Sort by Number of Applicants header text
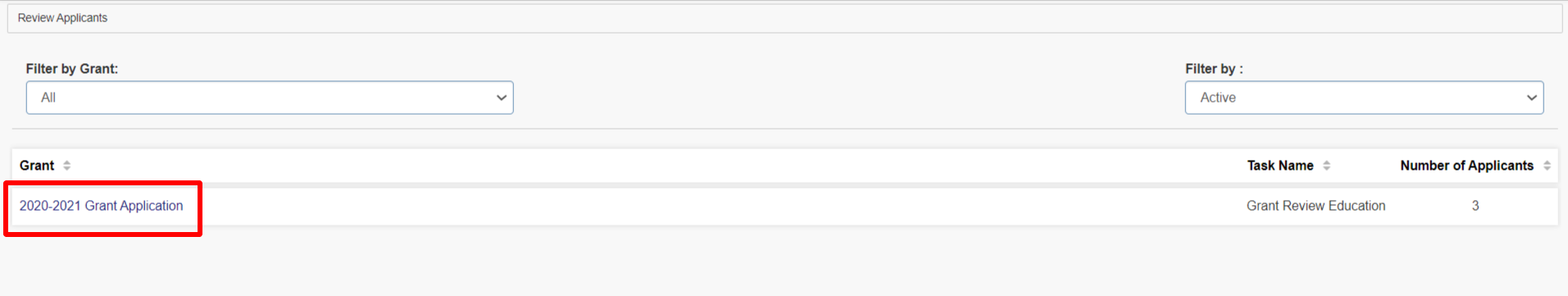This screenshot has height=296, width=1568. (x=1466, y=166)
